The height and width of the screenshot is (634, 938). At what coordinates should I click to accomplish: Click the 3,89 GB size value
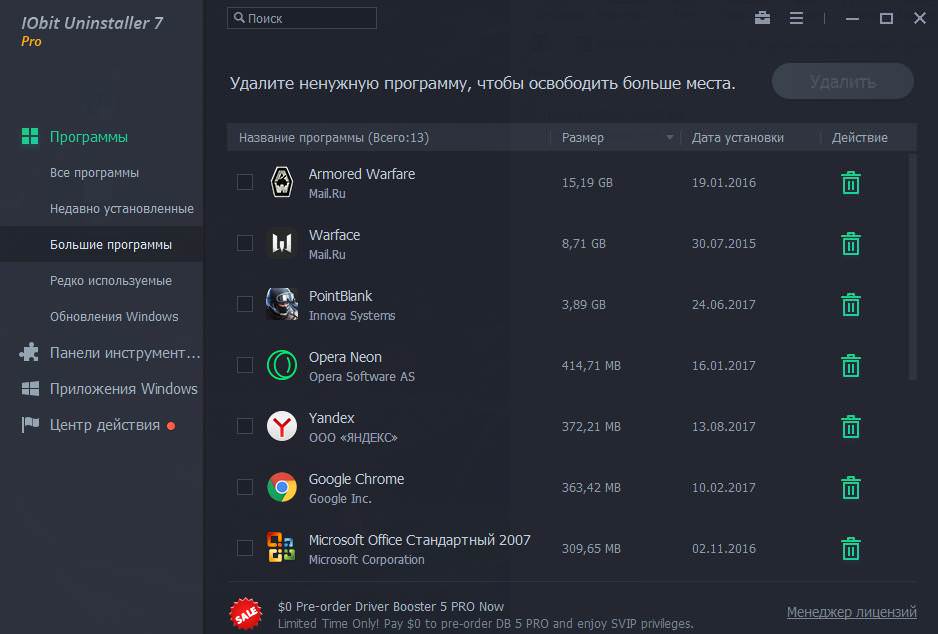583,304
